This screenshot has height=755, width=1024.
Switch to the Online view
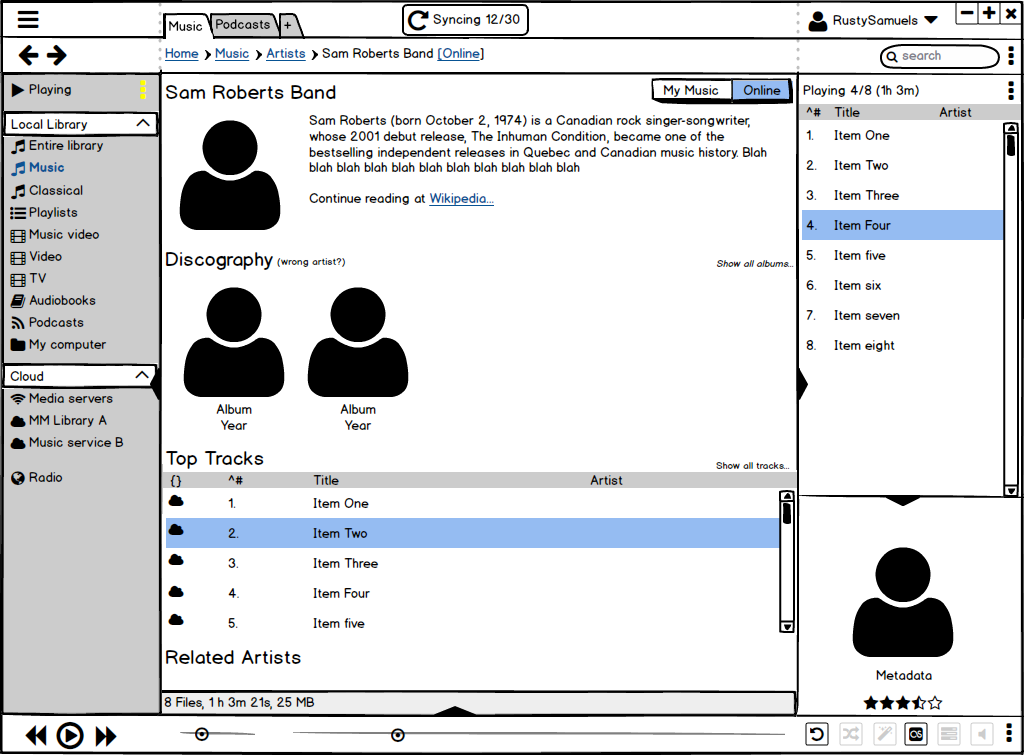click(x=761, y=90)
